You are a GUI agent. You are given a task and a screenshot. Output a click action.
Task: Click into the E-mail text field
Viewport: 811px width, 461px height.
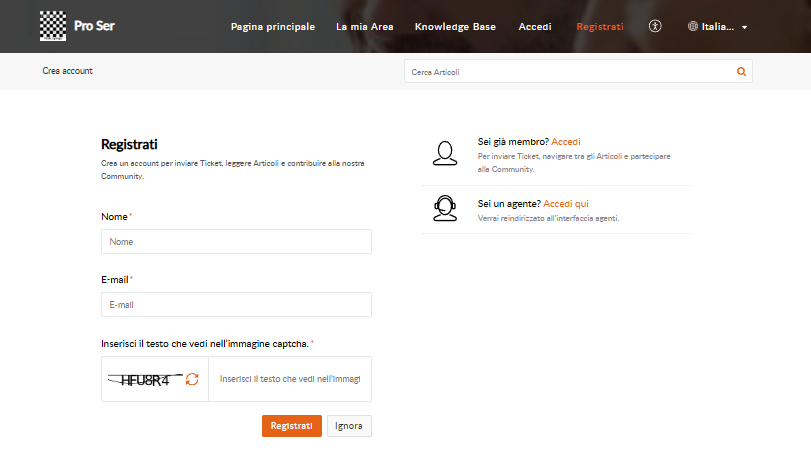tap(236, 304)
